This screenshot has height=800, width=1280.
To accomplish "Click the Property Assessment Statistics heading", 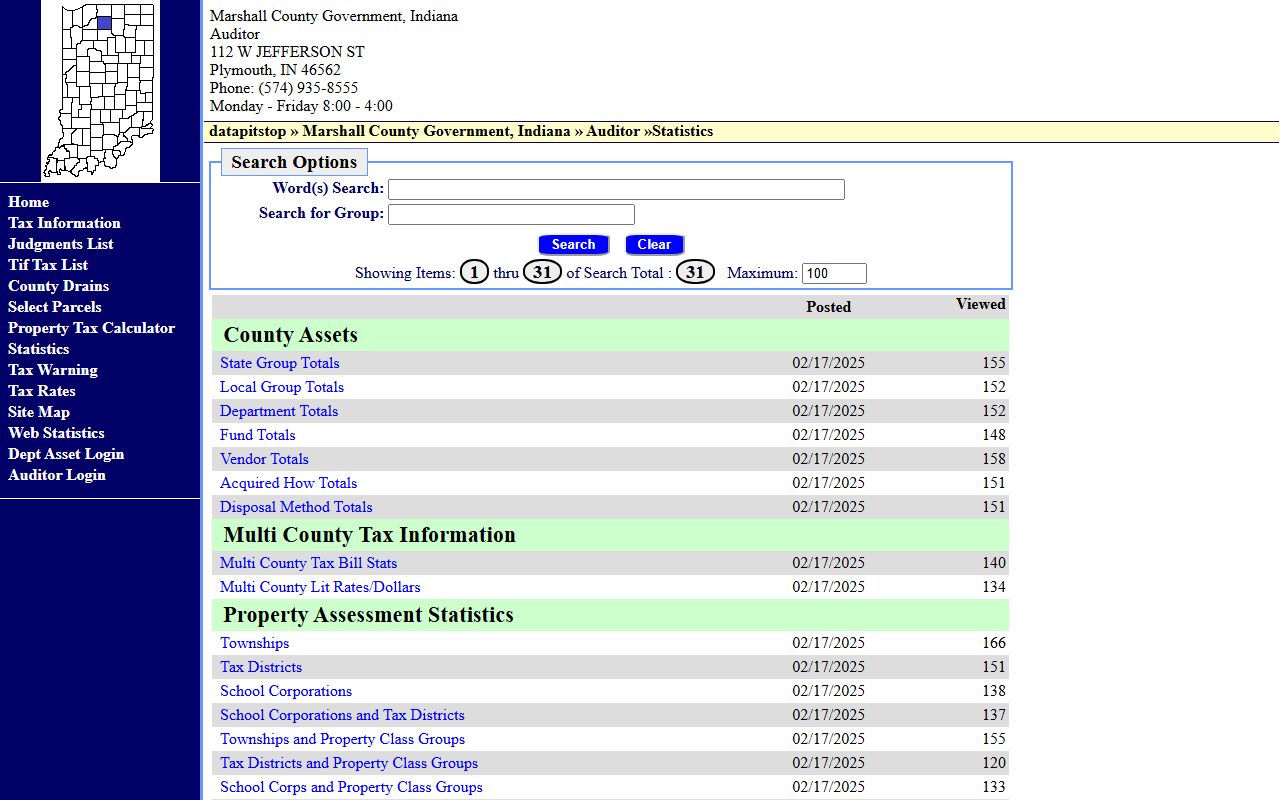I will point(368,615).
